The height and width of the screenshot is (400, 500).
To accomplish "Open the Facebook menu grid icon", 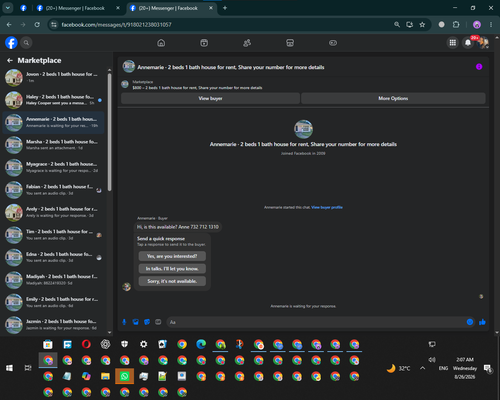I will (452, 43).
